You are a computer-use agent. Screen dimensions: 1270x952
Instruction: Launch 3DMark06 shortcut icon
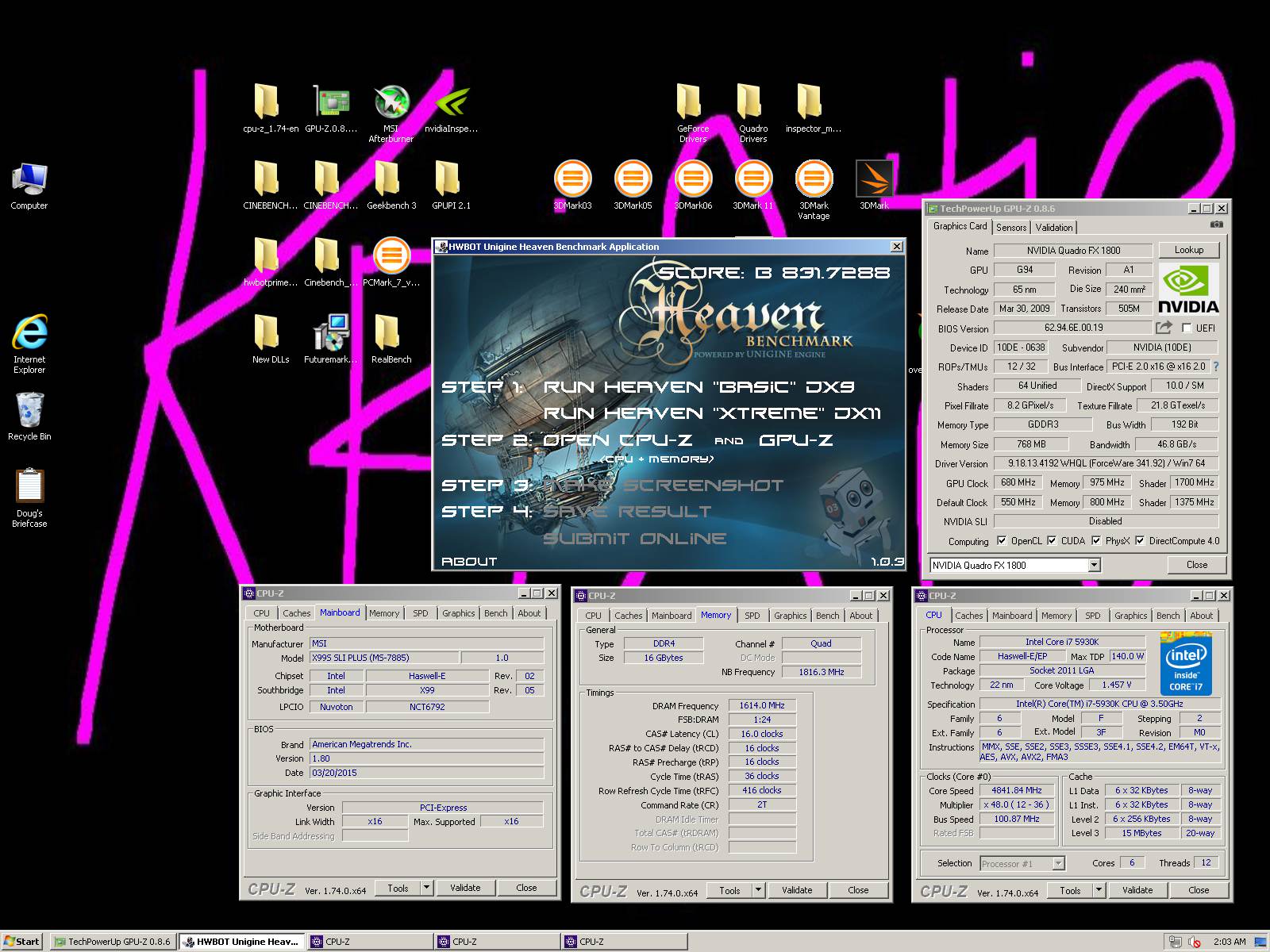pos(693,178)
